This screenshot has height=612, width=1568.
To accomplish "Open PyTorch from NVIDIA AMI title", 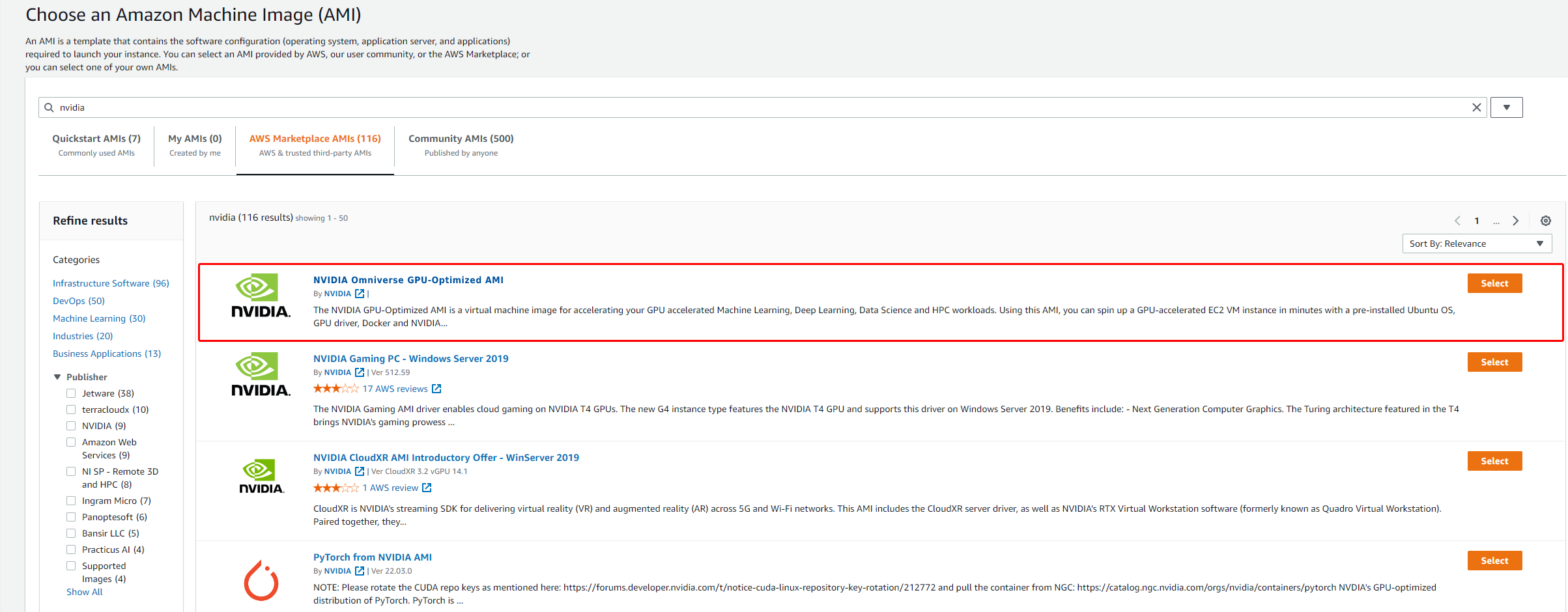I will click(x=373, y=557).
